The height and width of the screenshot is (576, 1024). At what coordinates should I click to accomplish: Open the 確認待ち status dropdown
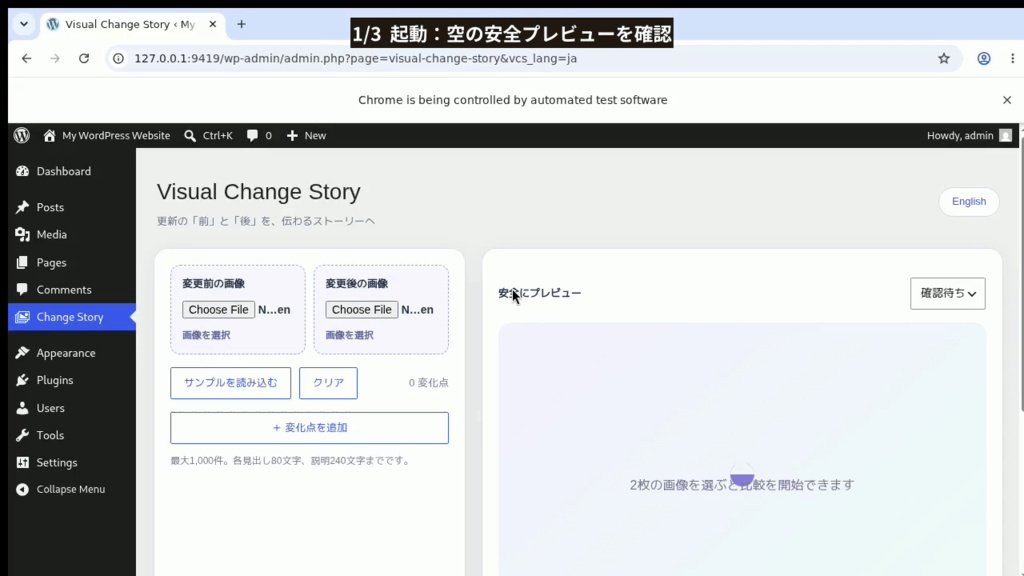coord(948,293)
